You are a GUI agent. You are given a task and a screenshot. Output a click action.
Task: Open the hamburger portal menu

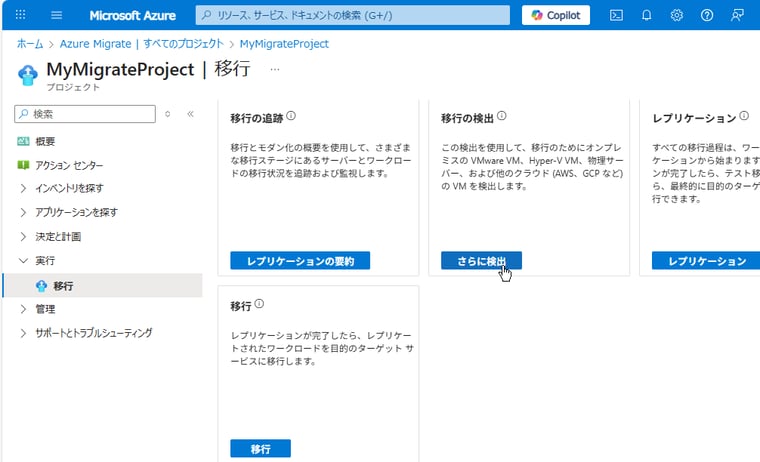[57, 15]
